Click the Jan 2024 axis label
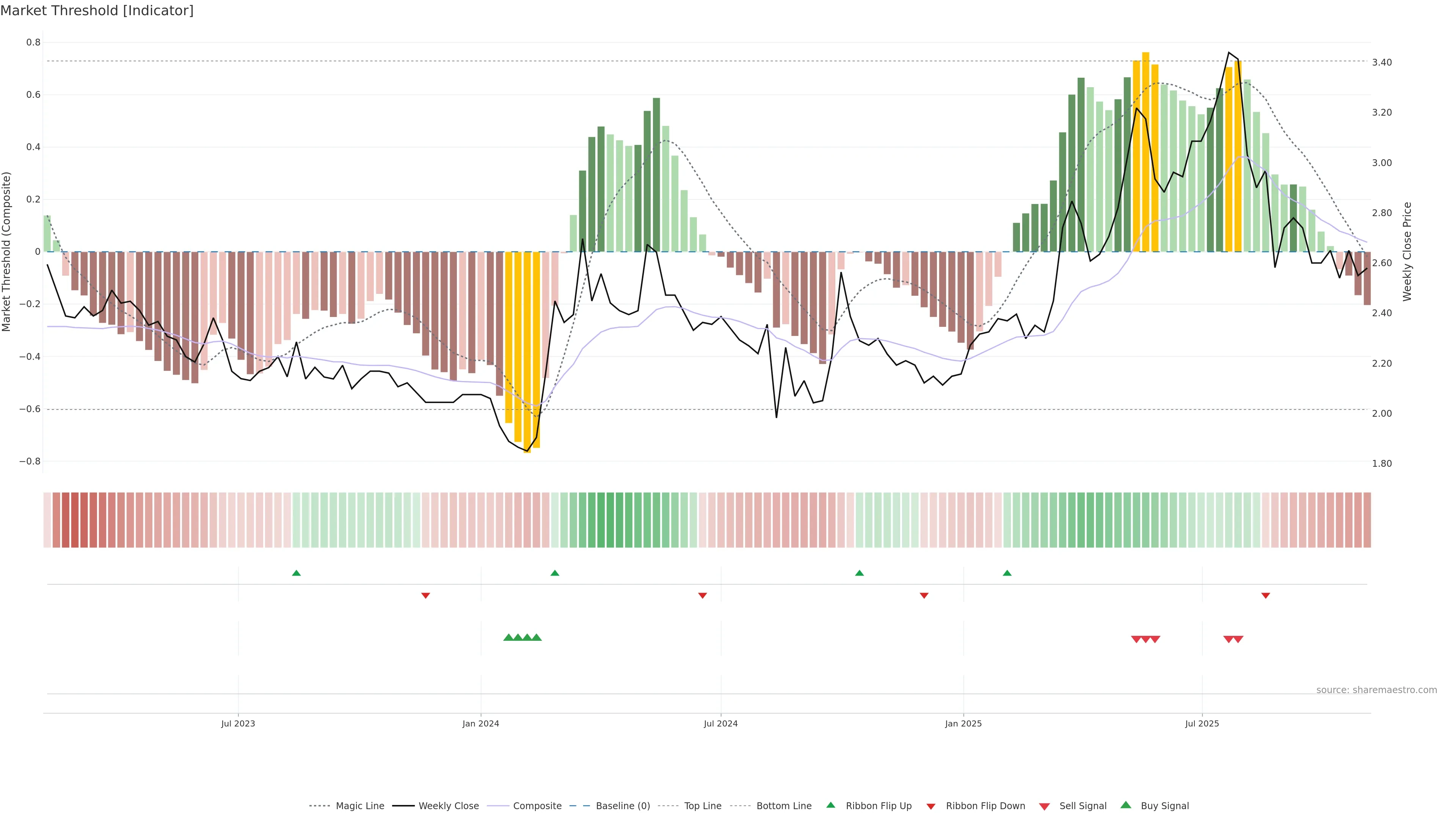Screen dimensions: 1456x819 point(480,723)
